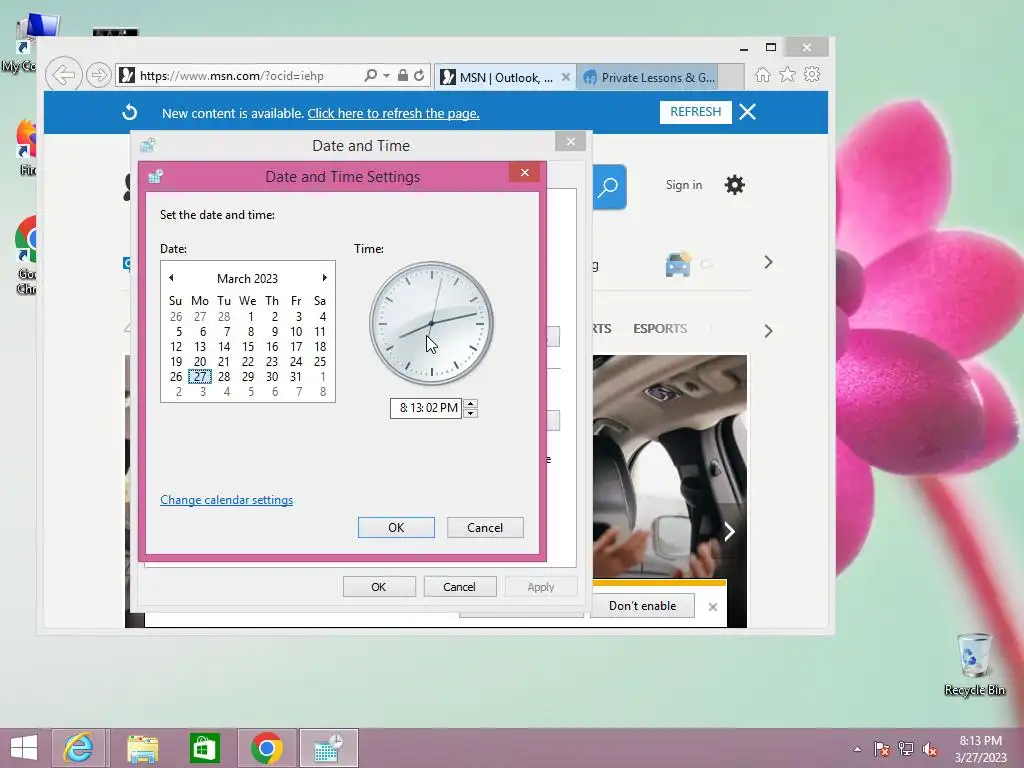Click the browser address bar URL

coord(232,76)
